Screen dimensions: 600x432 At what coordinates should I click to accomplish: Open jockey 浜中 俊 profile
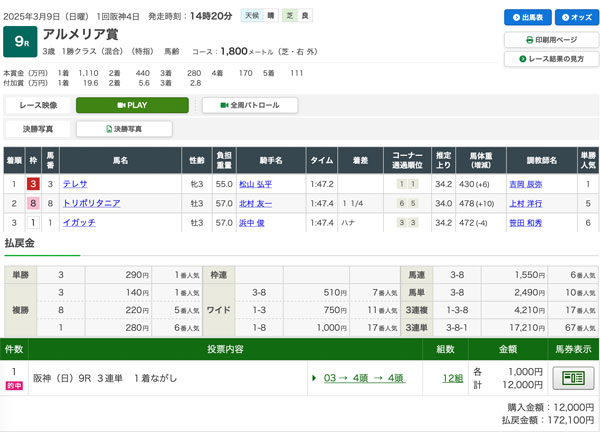click(251, 222)
